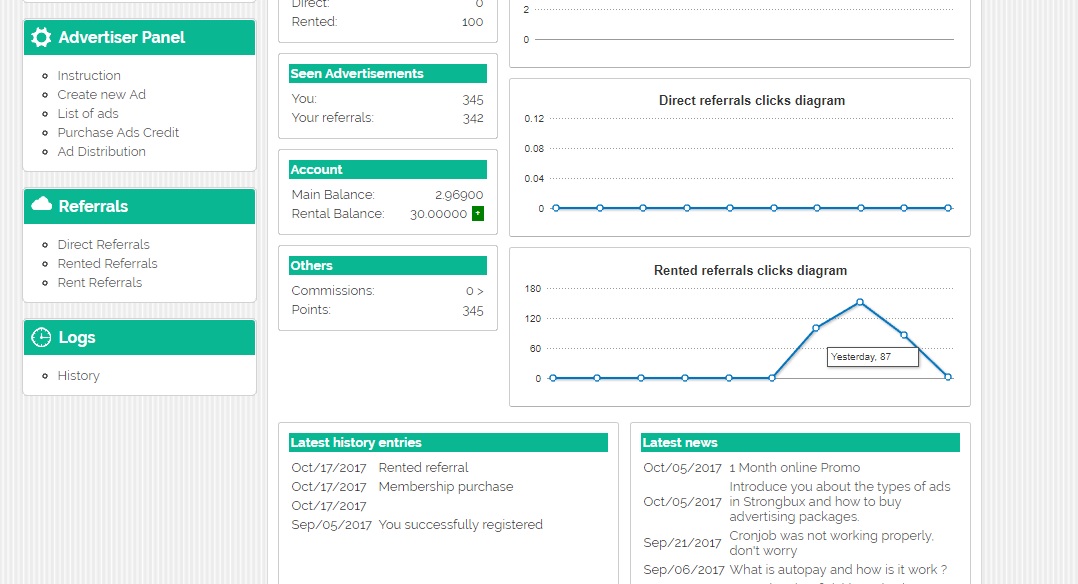Open Direct Referrals in the sidebar
Viewport: 1078px width, 584px height.
coord(103,244)
